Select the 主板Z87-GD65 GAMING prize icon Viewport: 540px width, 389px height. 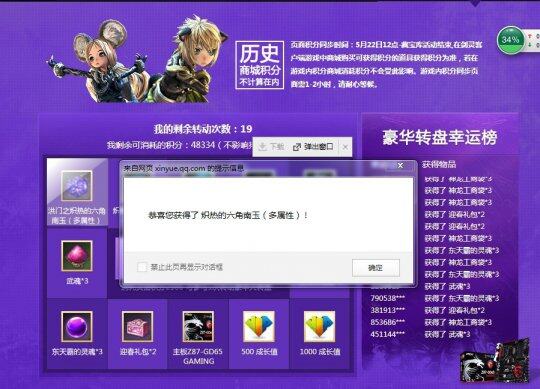pos(198,326)
